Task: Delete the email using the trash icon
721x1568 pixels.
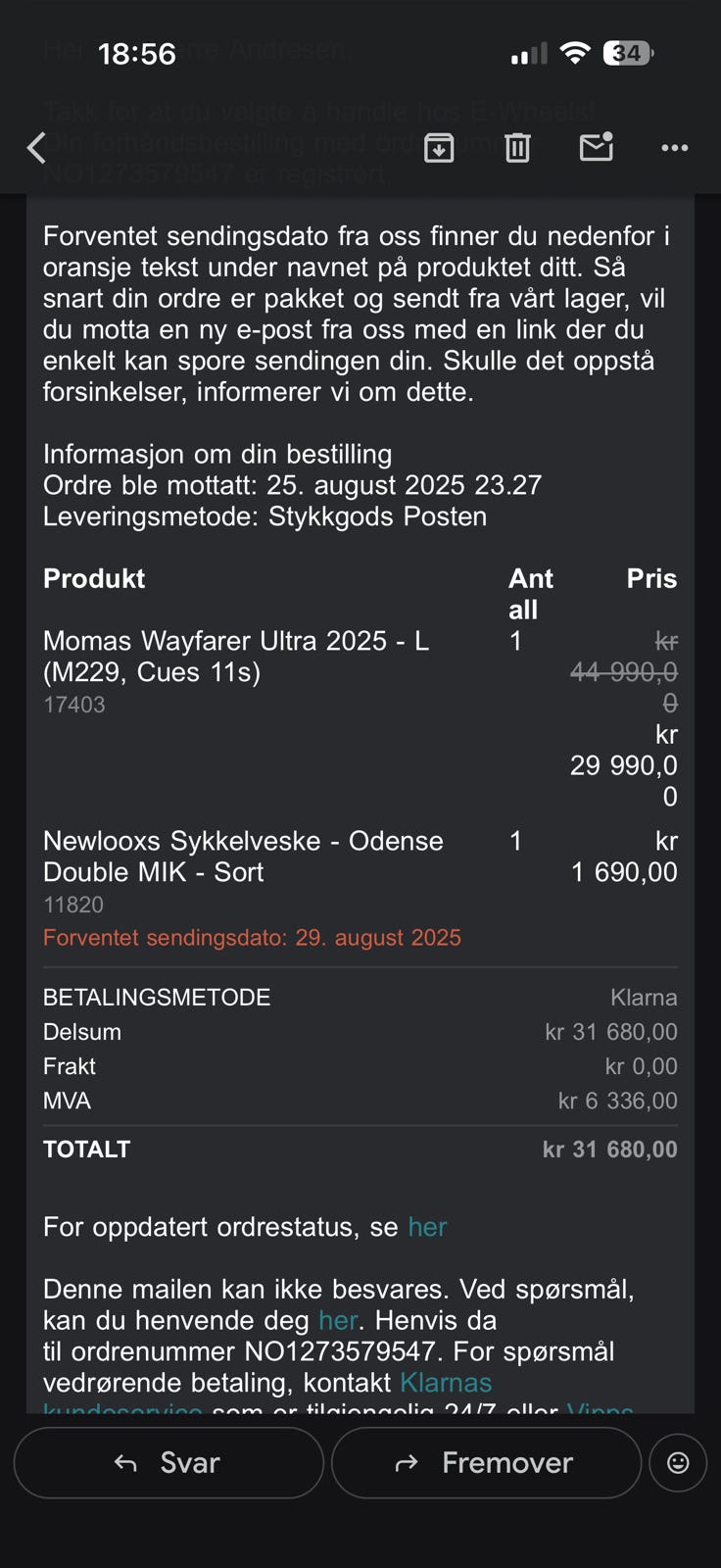Action: (517, 148)
